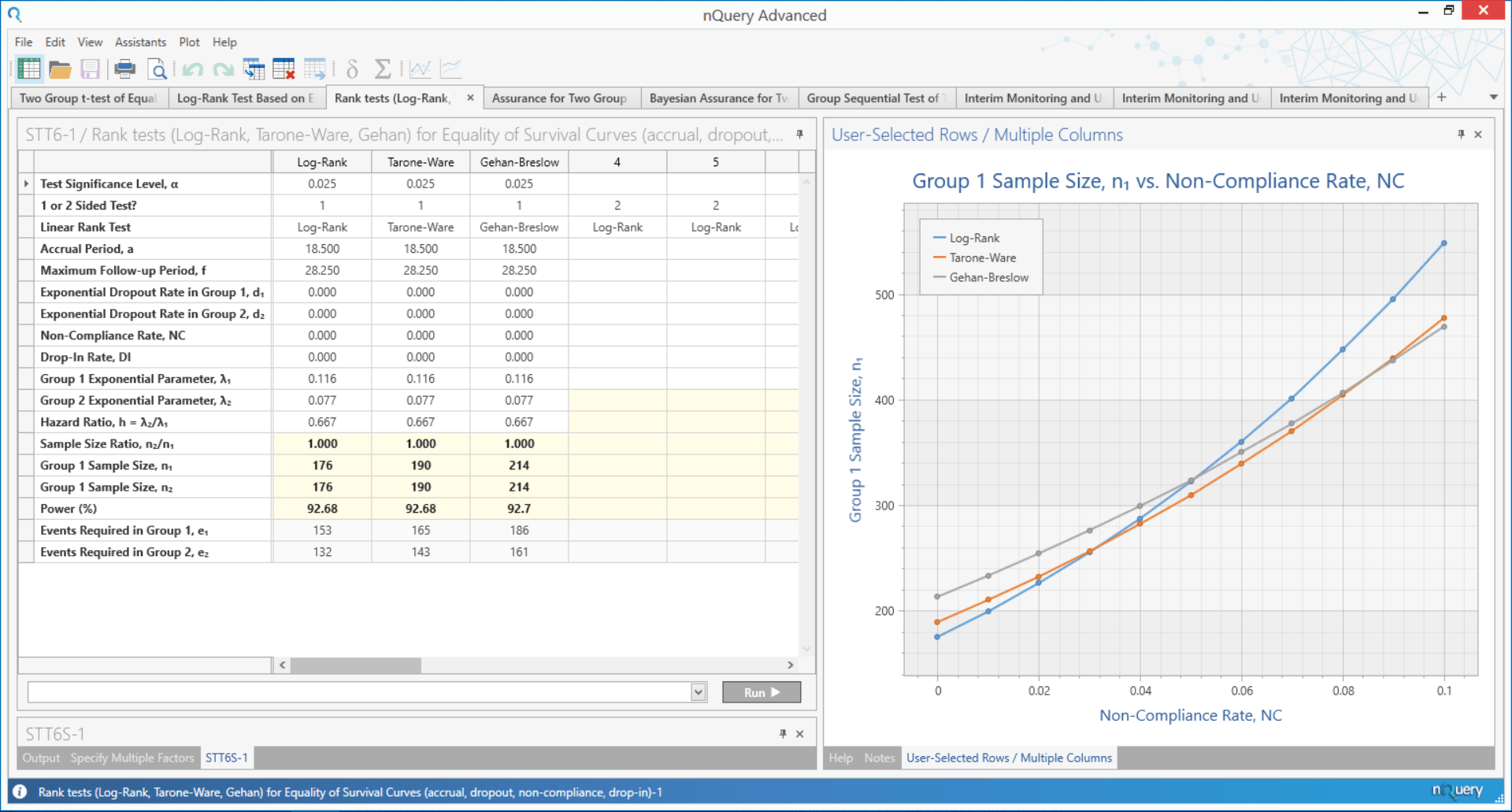Switch to the Assurance for Two Group tab

(562, 98)
